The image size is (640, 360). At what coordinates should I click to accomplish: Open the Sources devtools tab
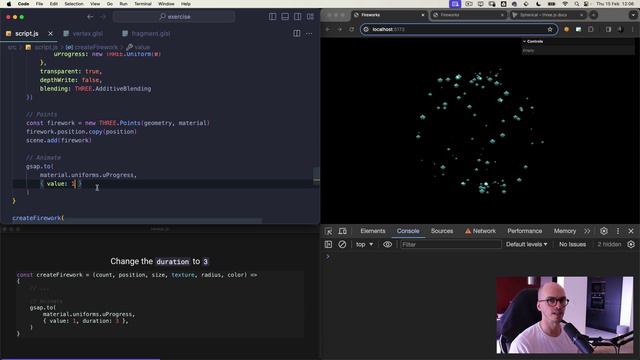(x=442, y=231)
